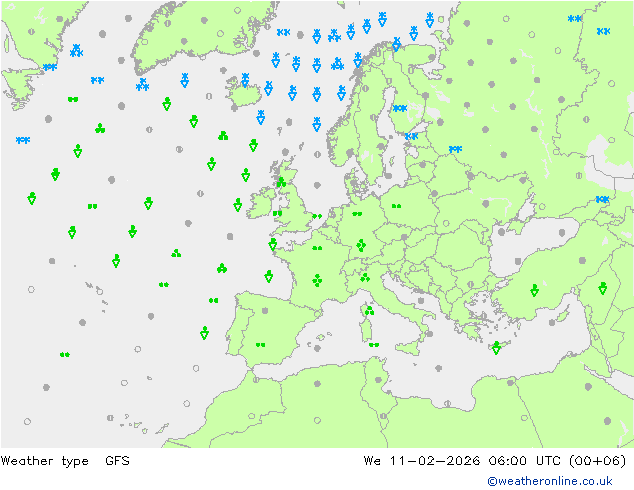634x490 pixels.
Task: Select the green drizzle symbol off East Anglia
Action: [317, 216]
